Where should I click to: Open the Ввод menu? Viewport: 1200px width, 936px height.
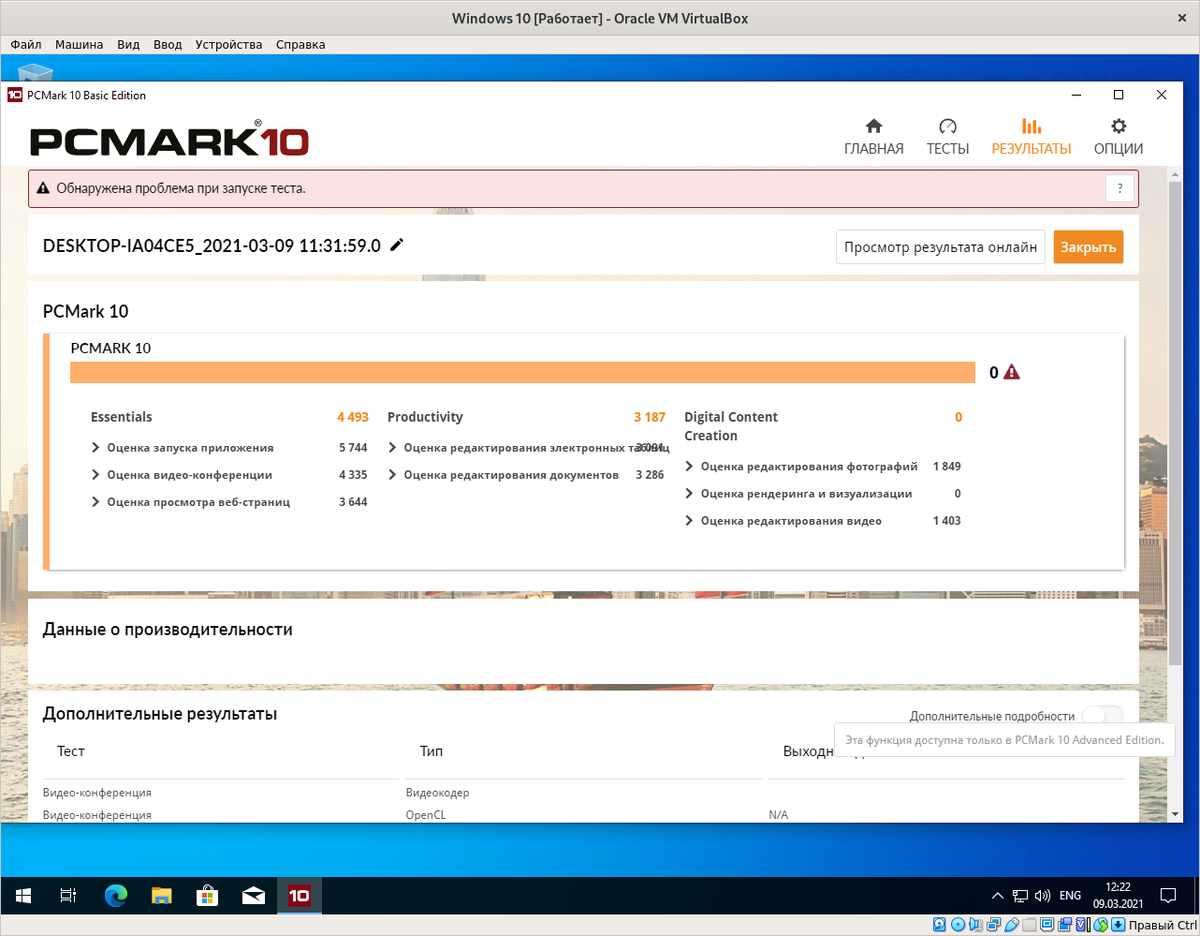coord(168,44)
